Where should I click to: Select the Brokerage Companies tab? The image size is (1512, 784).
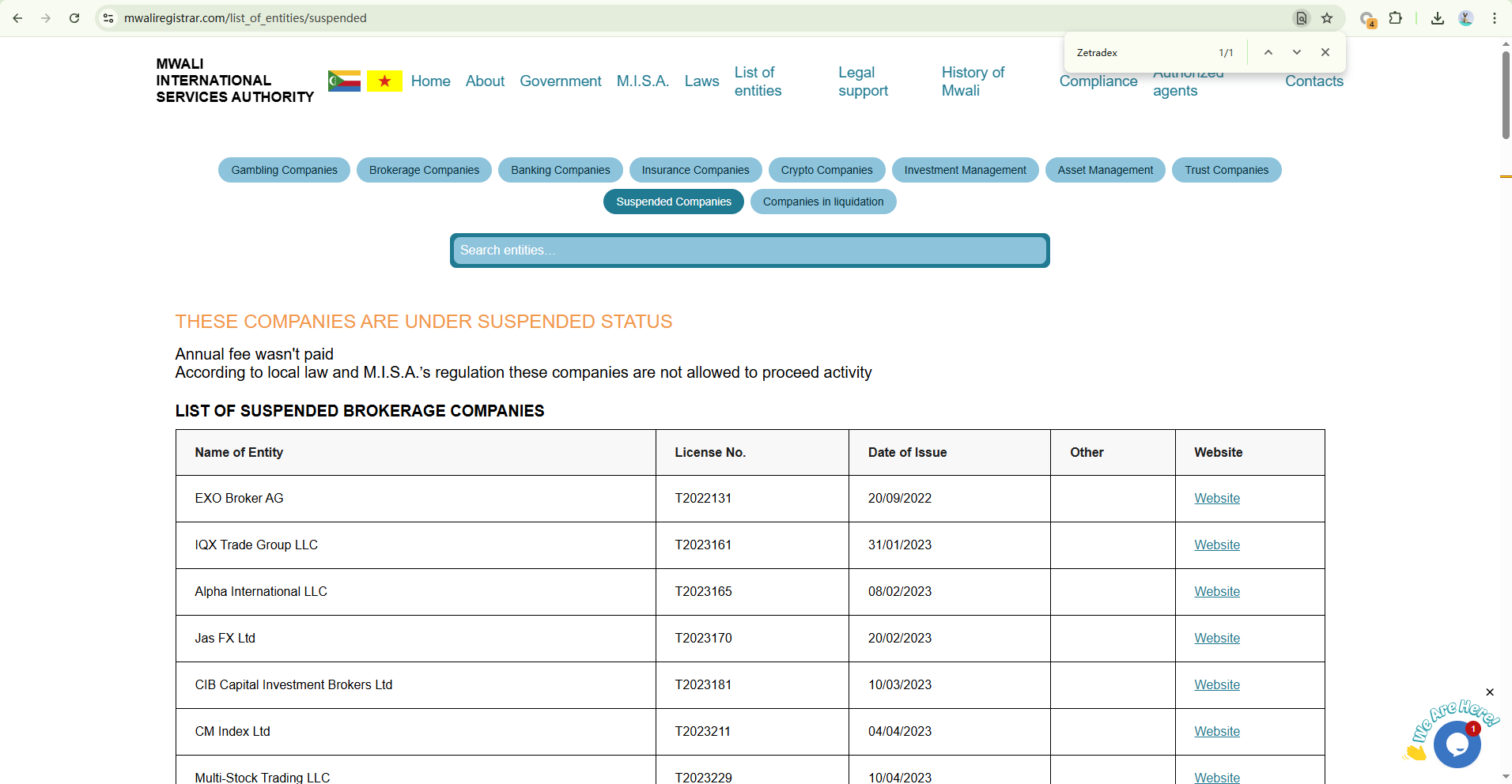click(x=424, y=170)
